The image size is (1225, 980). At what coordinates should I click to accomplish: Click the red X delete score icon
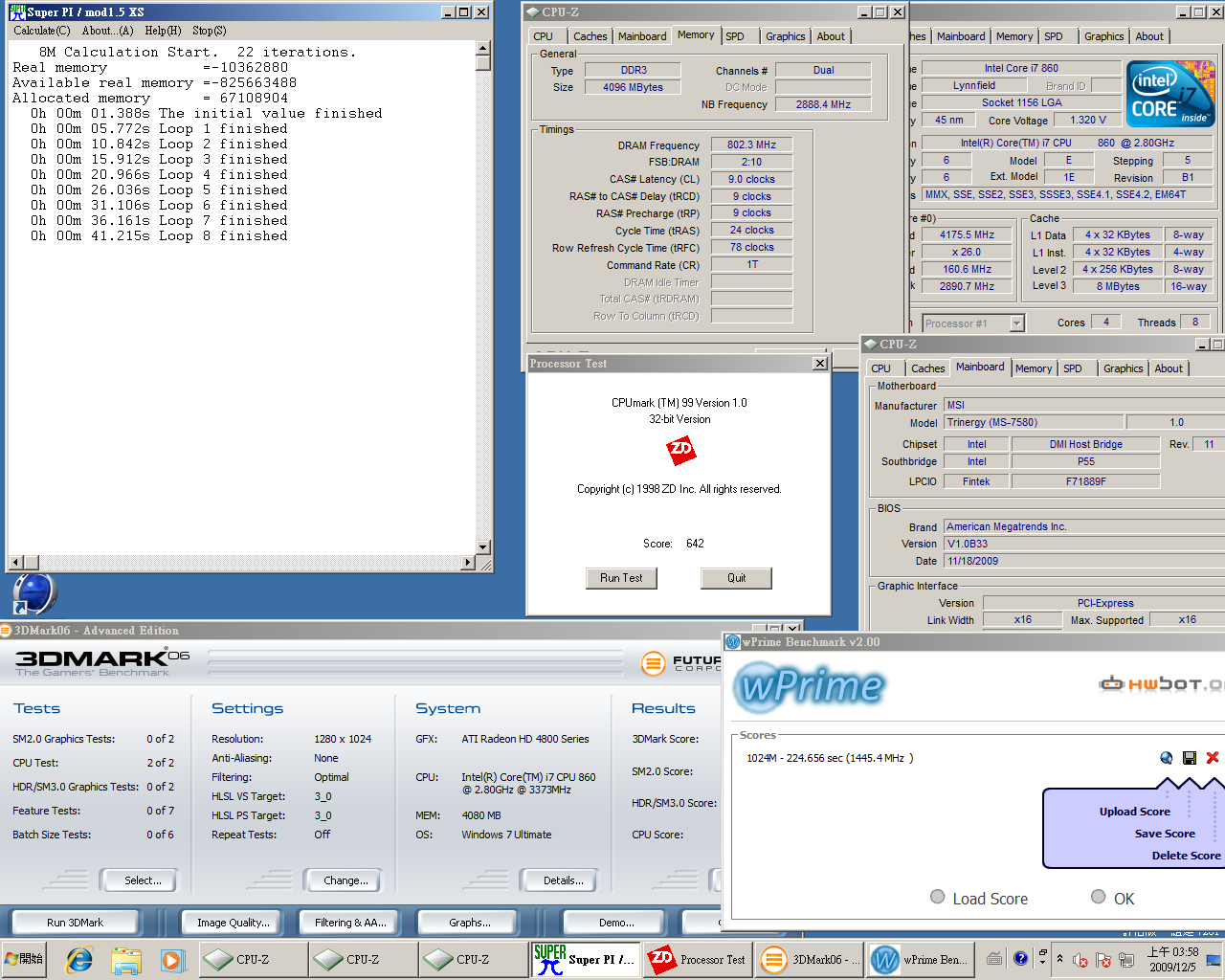(x=1213, y=758)
